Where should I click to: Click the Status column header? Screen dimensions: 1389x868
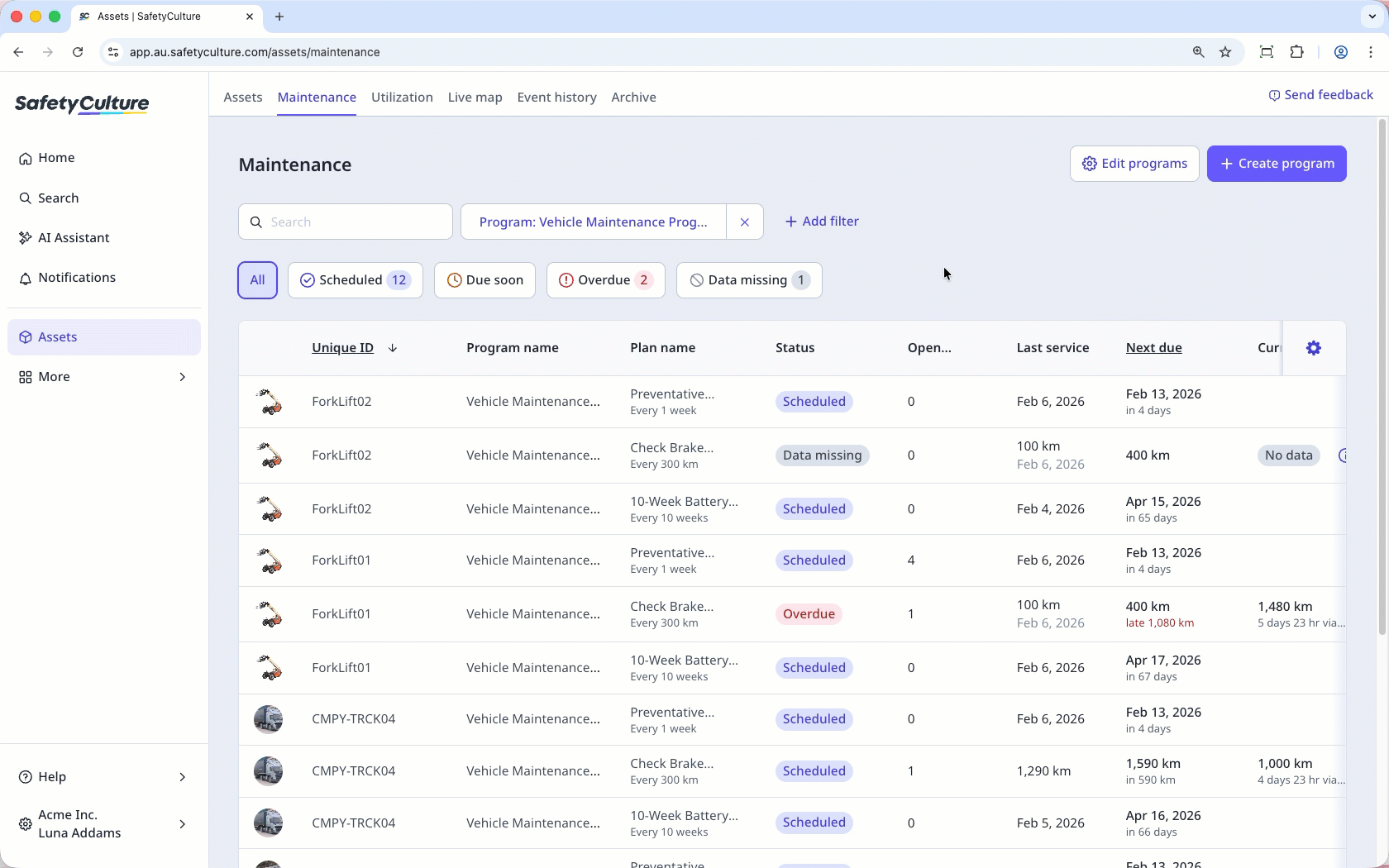[795, 348]
